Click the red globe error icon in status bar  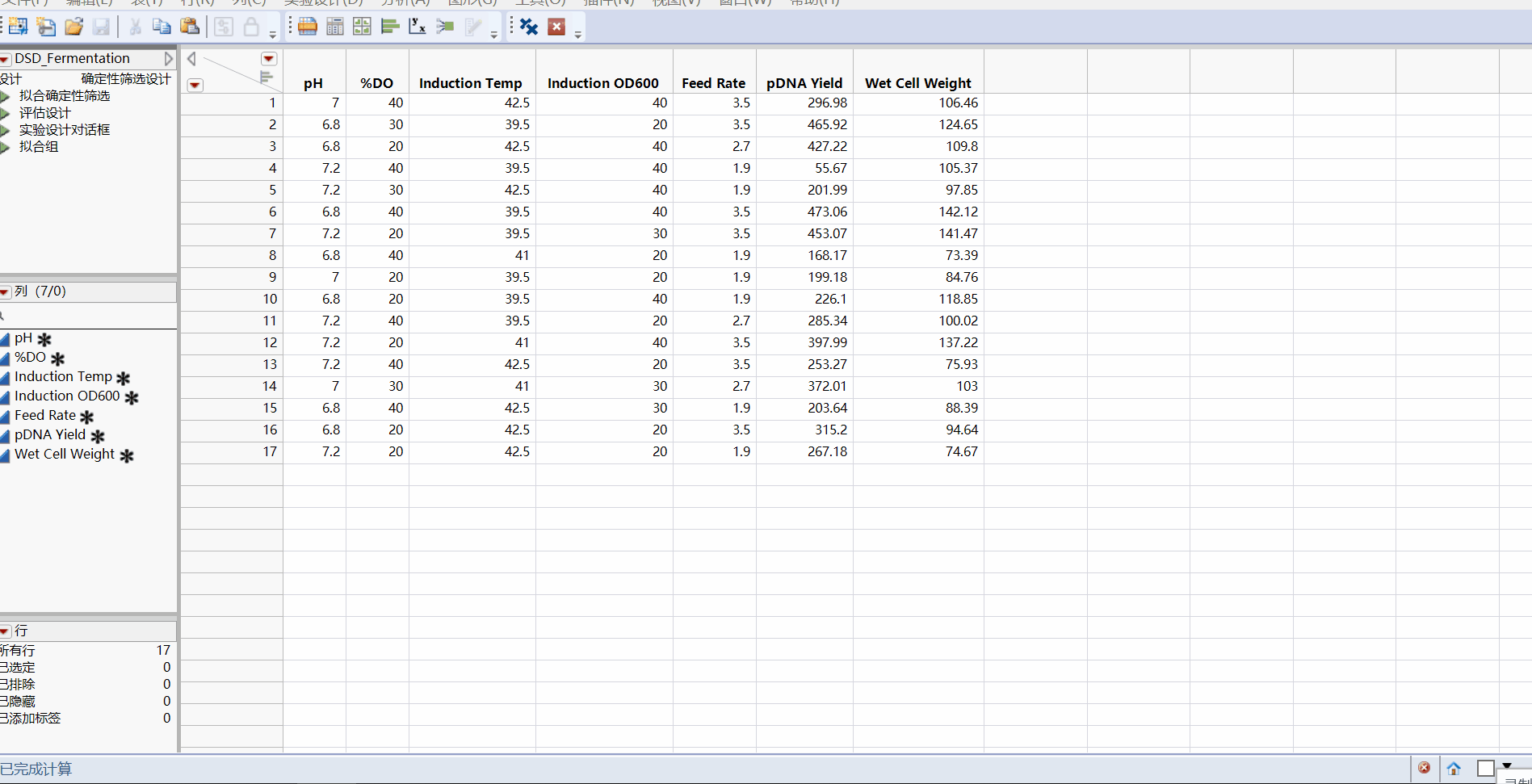click(x=1424, y=768)
